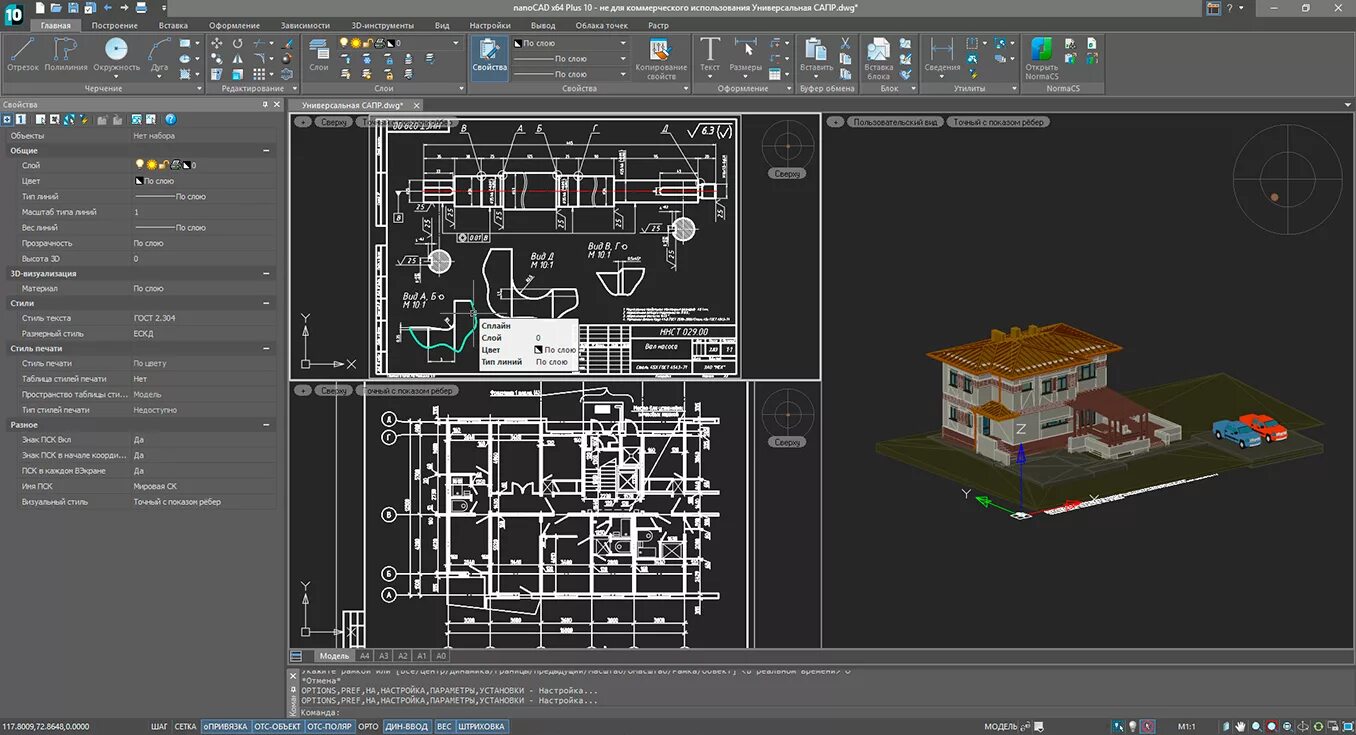
Task: Open the color По слою dropdown in ribbon
Action: pos(623,43)
